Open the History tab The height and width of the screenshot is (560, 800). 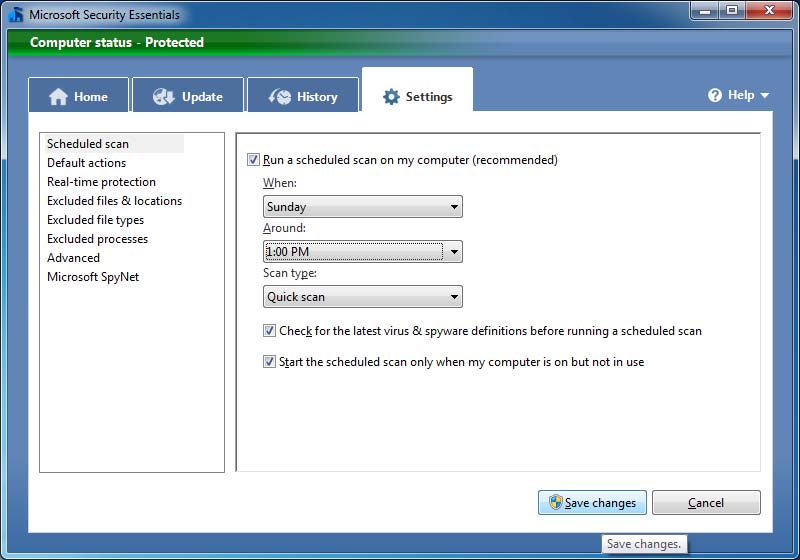(x=303, y=95)
